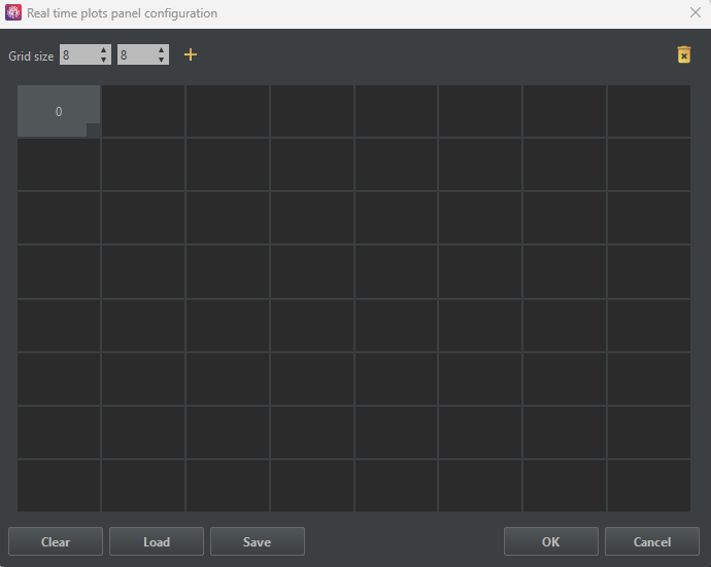Increment the second Grid size spinner

161,50
